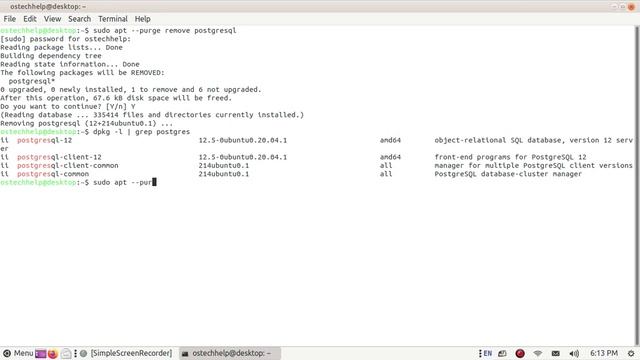Click the text 'postgresql-client-12' in the output
This screenshot has width=640, height=360.
tap(59, 157)
